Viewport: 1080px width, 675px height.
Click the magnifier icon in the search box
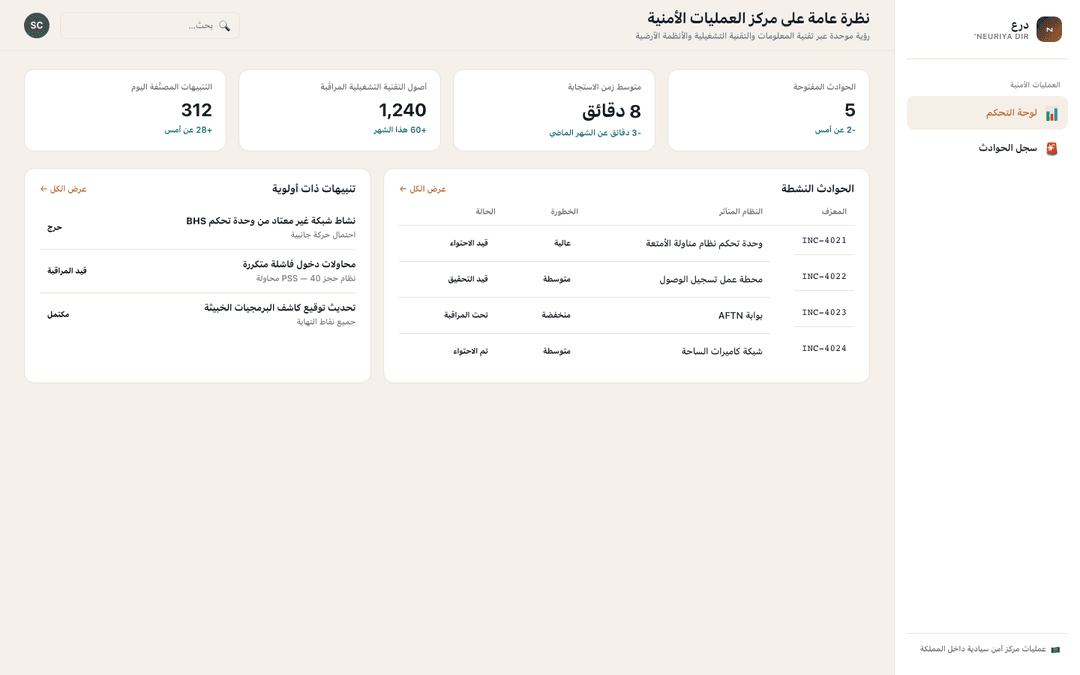click(225, 25)
